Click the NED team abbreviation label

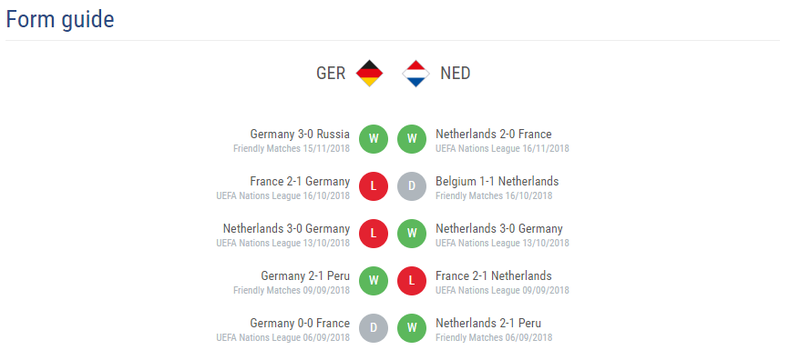click(455, 73)
